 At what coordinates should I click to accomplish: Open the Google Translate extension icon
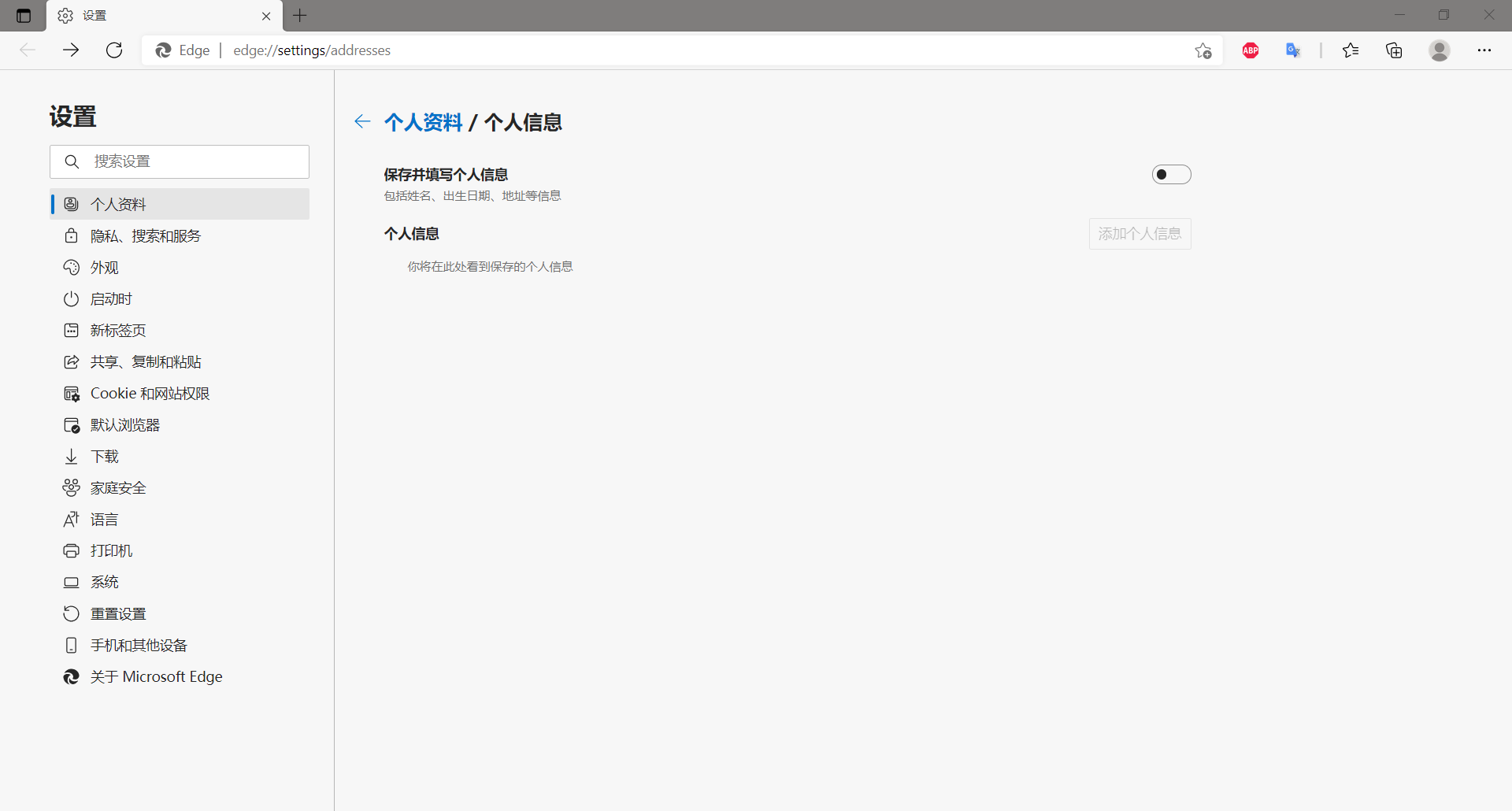(x=1293, y=50)
